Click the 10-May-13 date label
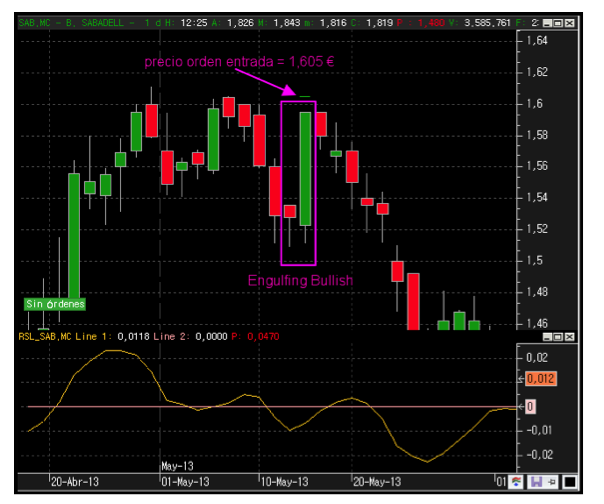 pos(285,482)
